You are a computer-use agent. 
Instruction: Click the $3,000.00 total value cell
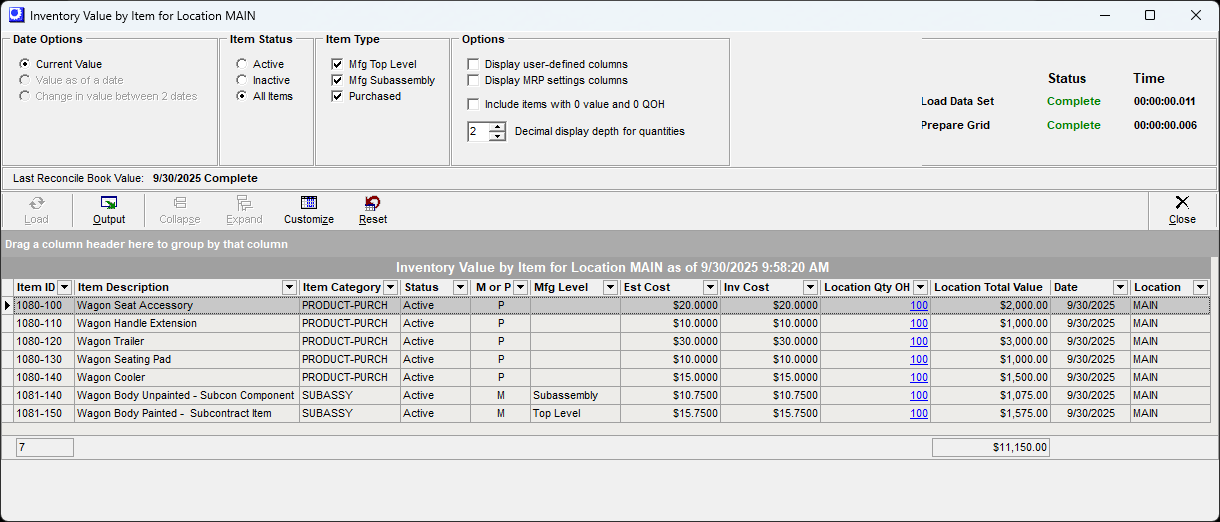pyautogui.click(x=990, y=342)
